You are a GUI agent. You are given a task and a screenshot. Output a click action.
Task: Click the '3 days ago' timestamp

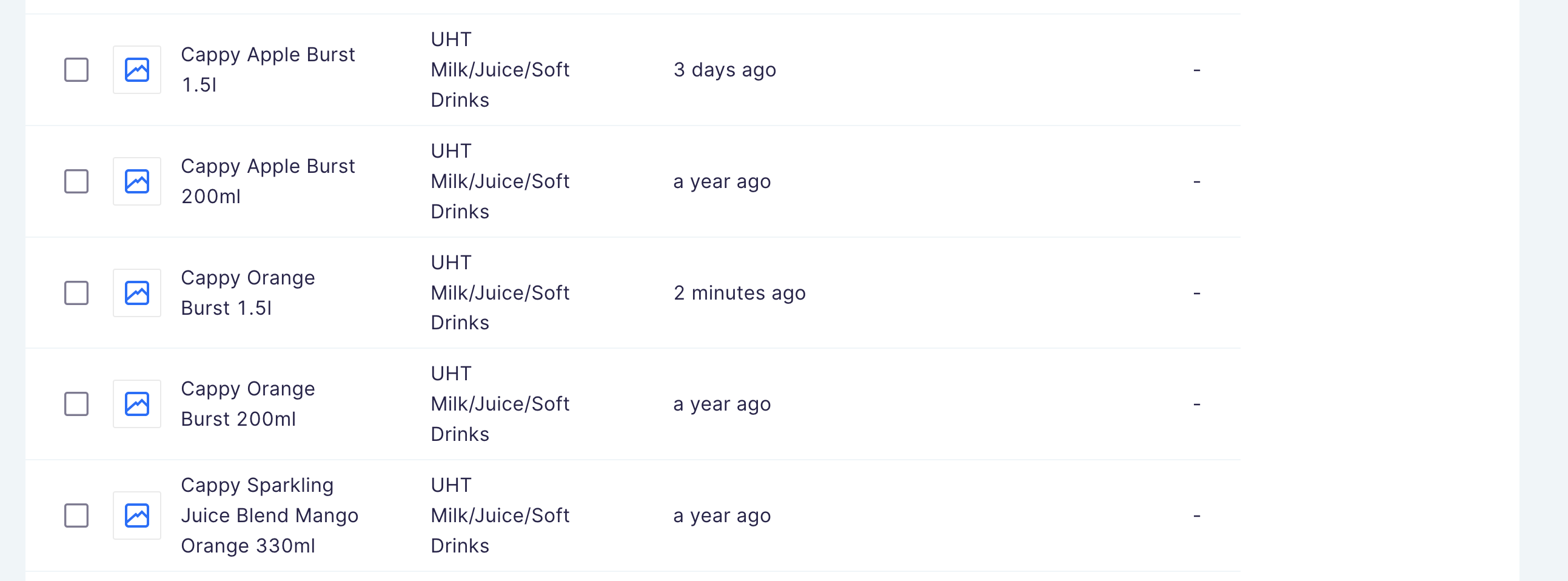pyautogui.click(x=725, y=69)
